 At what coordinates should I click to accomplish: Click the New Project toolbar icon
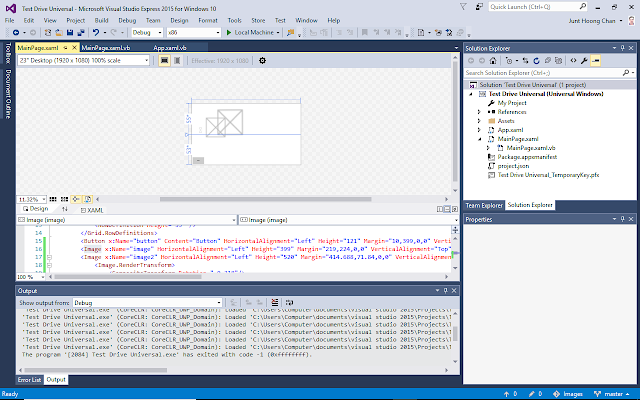[x=48, y=33]
